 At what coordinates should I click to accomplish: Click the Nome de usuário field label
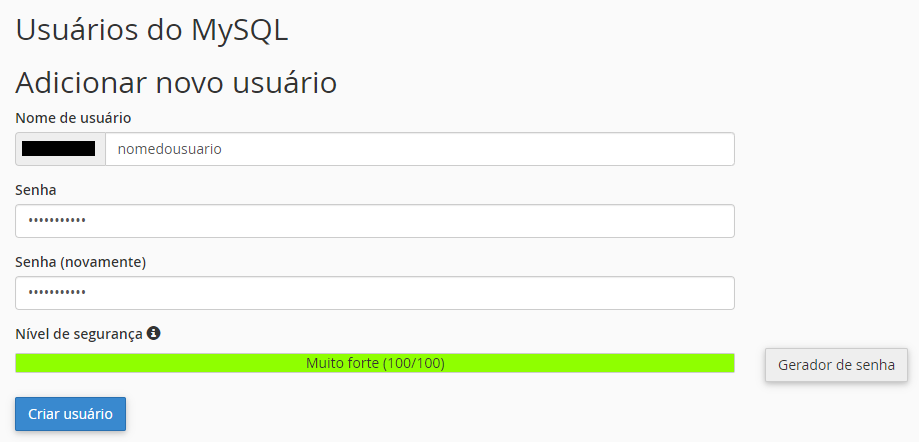pyautogui.click(x=73, y=118)
